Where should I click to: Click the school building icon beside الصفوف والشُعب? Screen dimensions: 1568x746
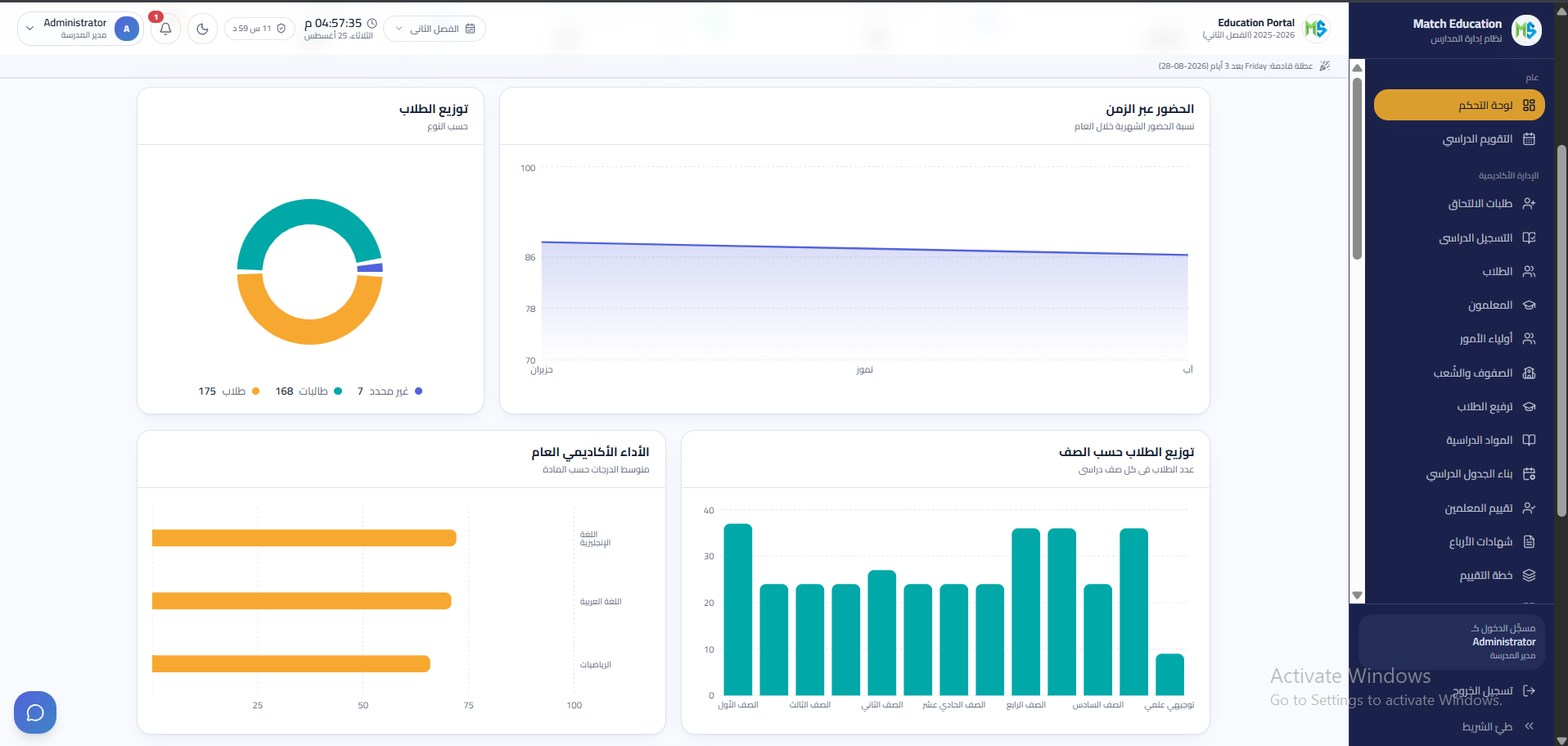pyautogui.click(x=1529, y=373)
